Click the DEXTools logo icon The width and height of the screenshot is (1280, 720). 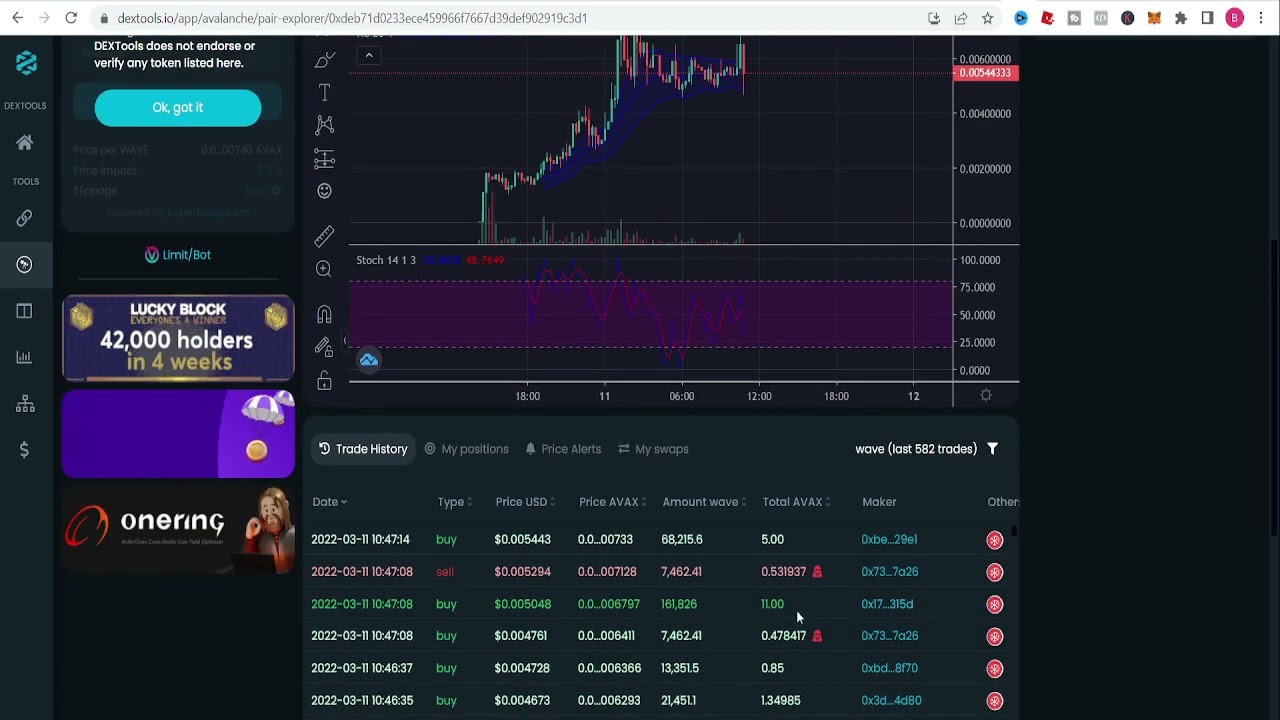tap(26, 63)
